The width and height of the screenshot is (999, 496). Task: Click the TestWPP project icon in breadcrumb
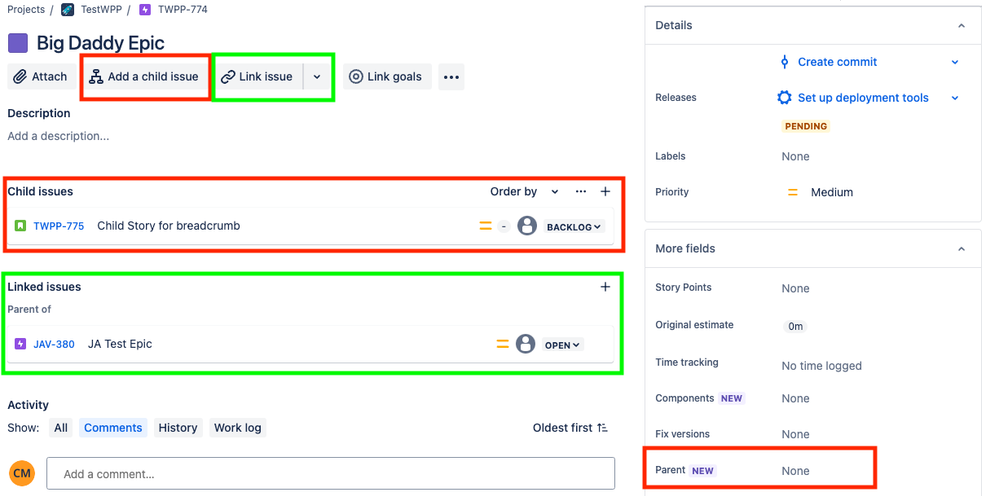[68, 10]
